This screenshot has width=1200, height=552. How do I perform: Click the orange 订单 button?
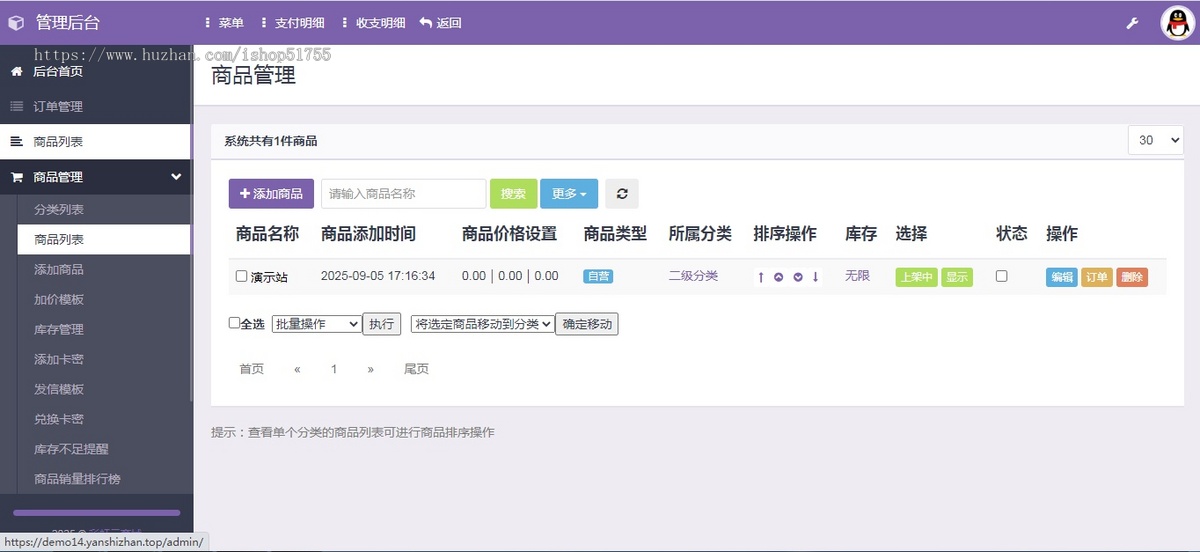[1096, 277]
